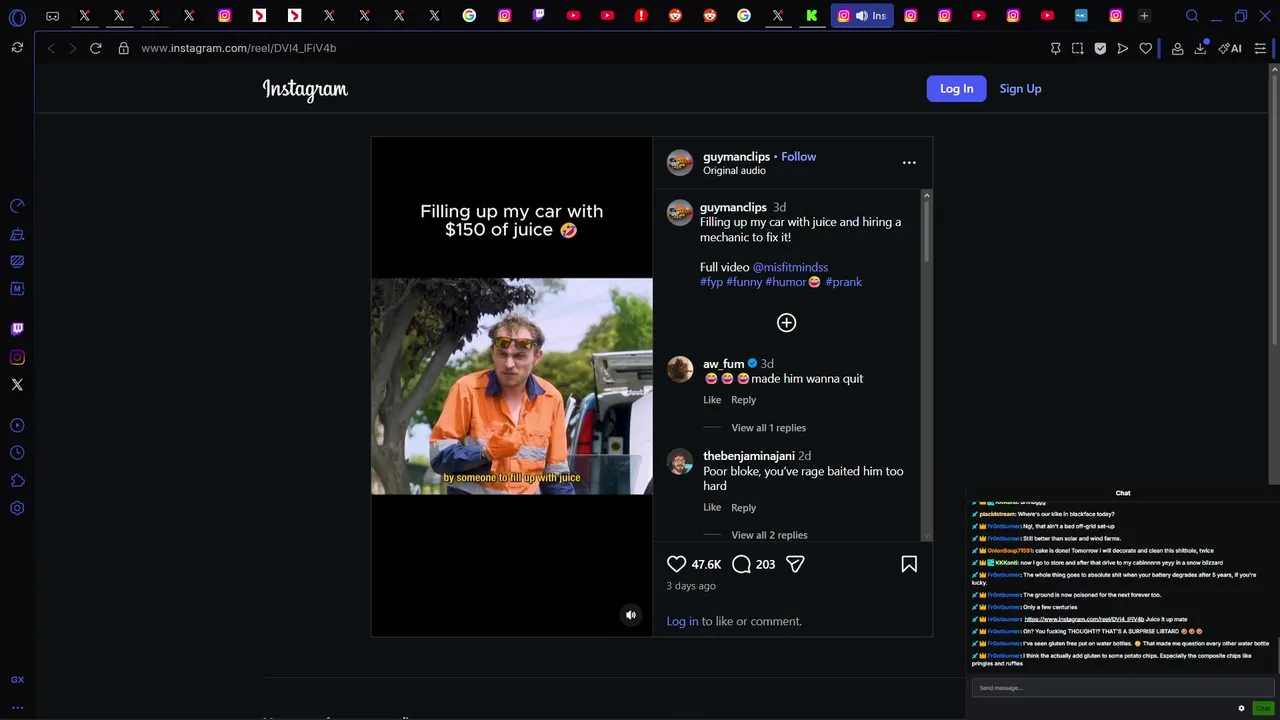Open Instagram in the sidebar

[x=17, y=357]
